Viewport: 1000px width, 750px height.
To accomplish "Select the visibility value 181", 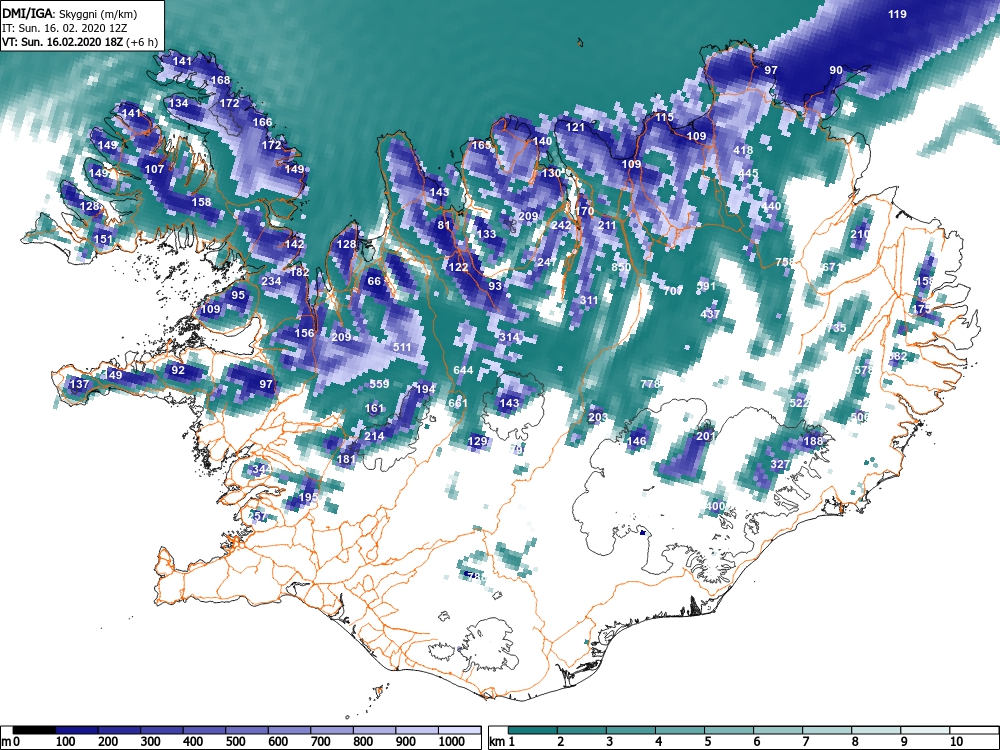I will click(346, 459).
